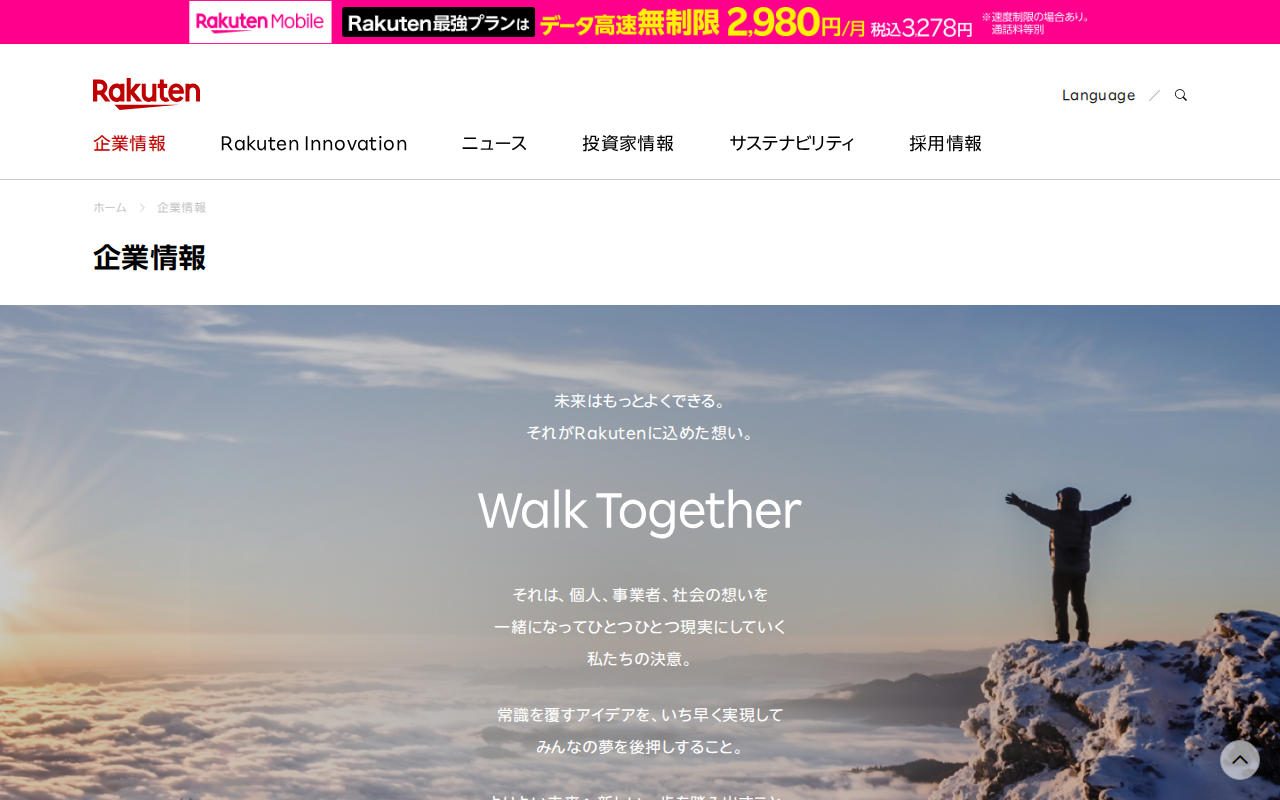
Task: Click the 税込3278円 banner text
Action: tap(921, 29)
